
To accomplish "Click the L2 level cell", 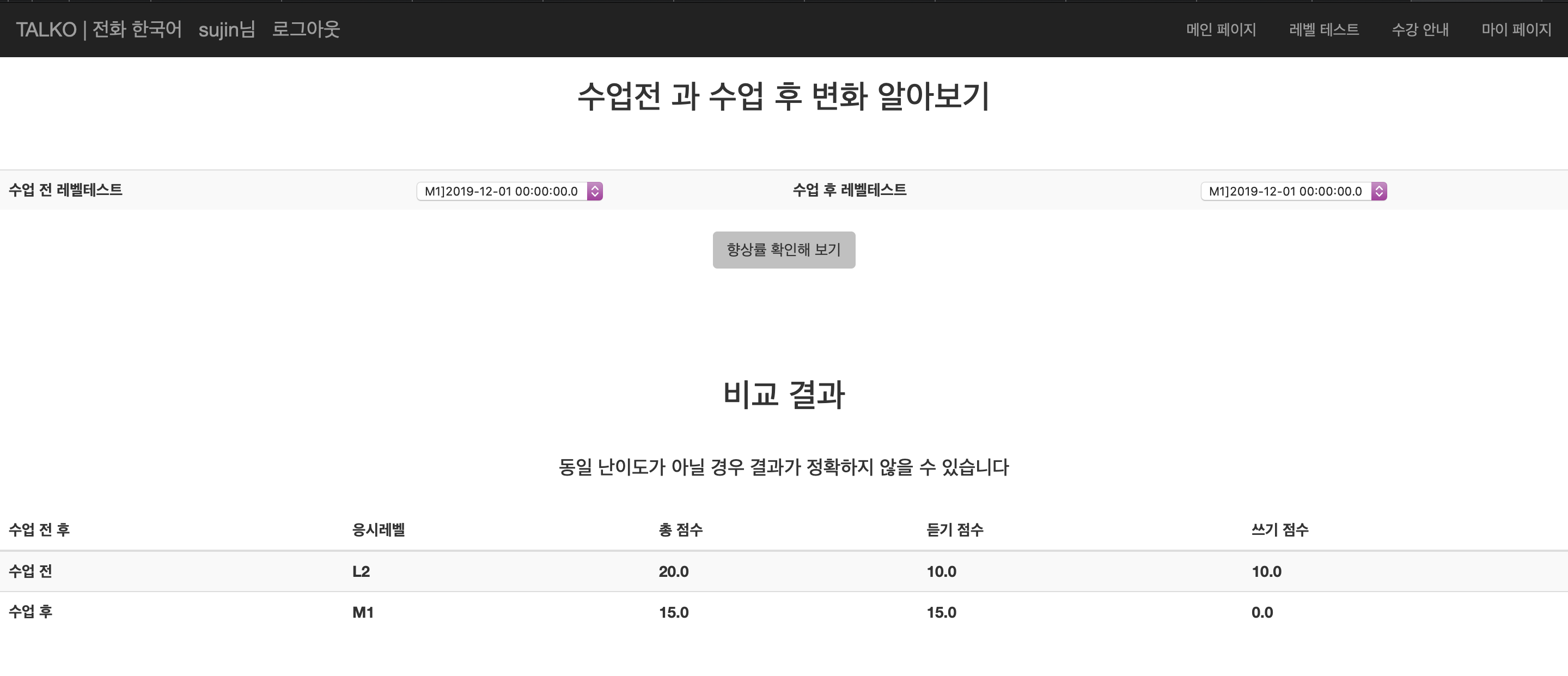I will click(361, 571).
